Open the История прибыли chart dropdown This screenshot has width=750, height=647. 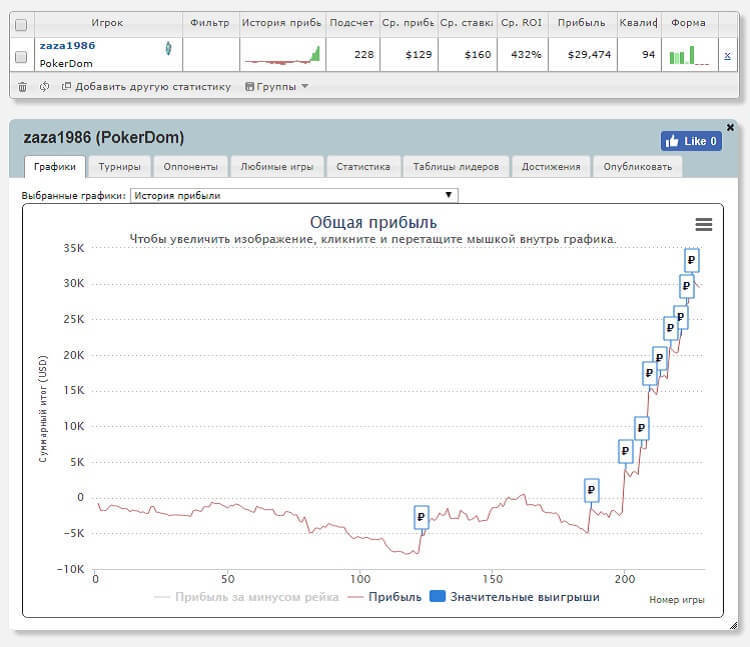[x=294, y=195]
